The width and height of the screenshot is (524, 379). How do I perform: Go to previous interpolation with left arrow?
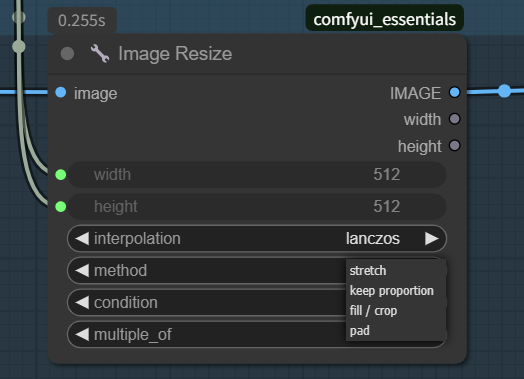point(82,239)
